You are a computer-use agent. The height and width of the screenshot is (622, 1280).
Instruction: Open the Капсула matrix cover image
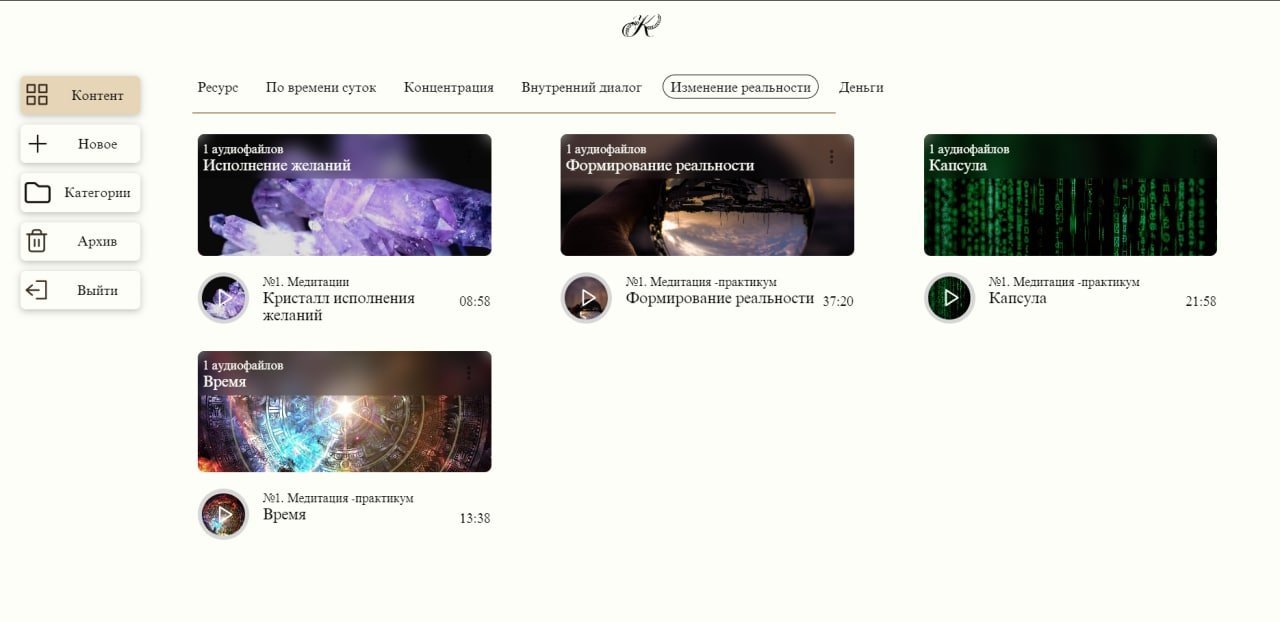point(1070,195)
